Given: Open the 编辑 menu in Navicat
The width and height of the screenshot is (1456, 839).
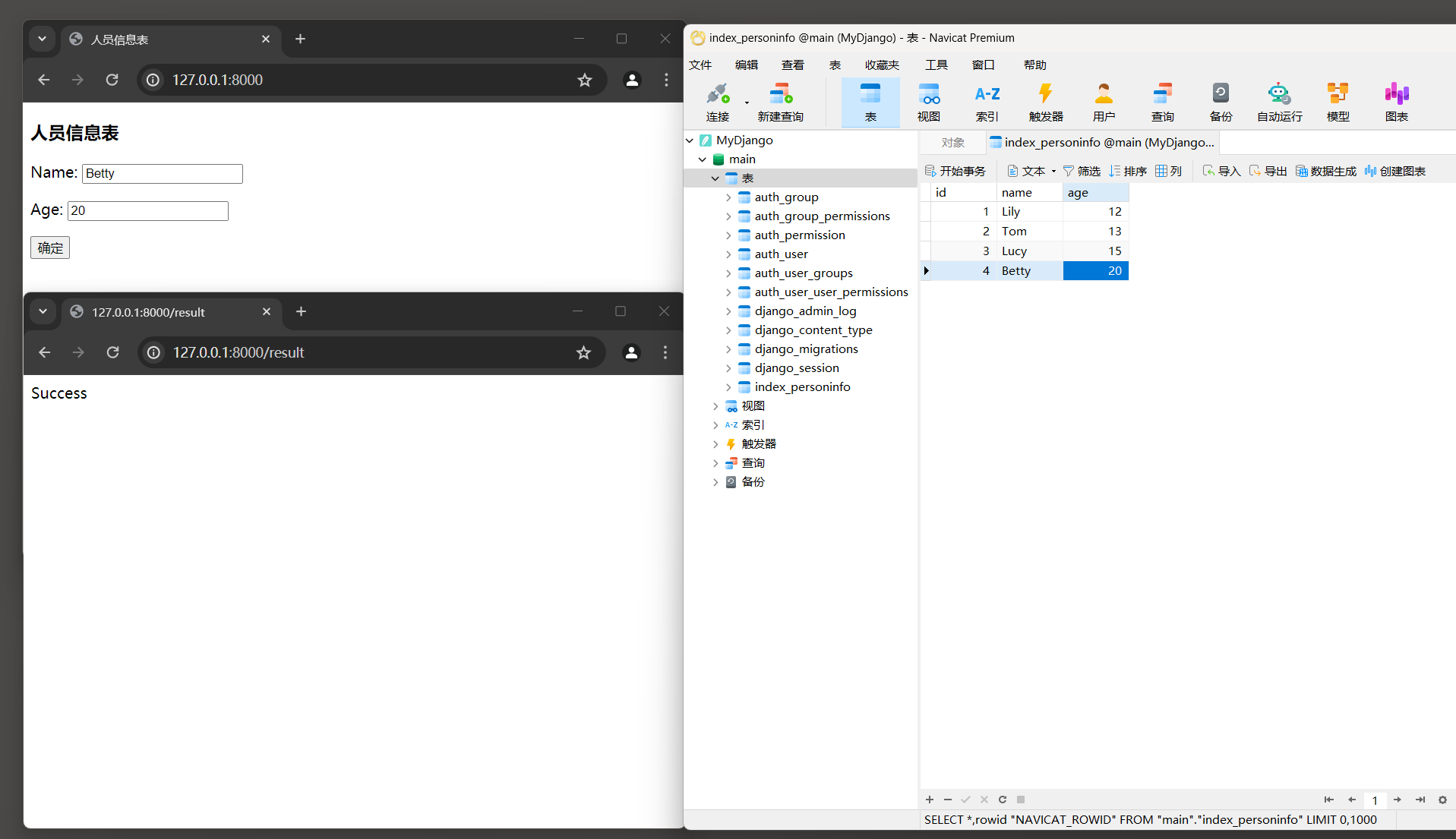Looking at the screenshot, I should click(x=747, y=65).
